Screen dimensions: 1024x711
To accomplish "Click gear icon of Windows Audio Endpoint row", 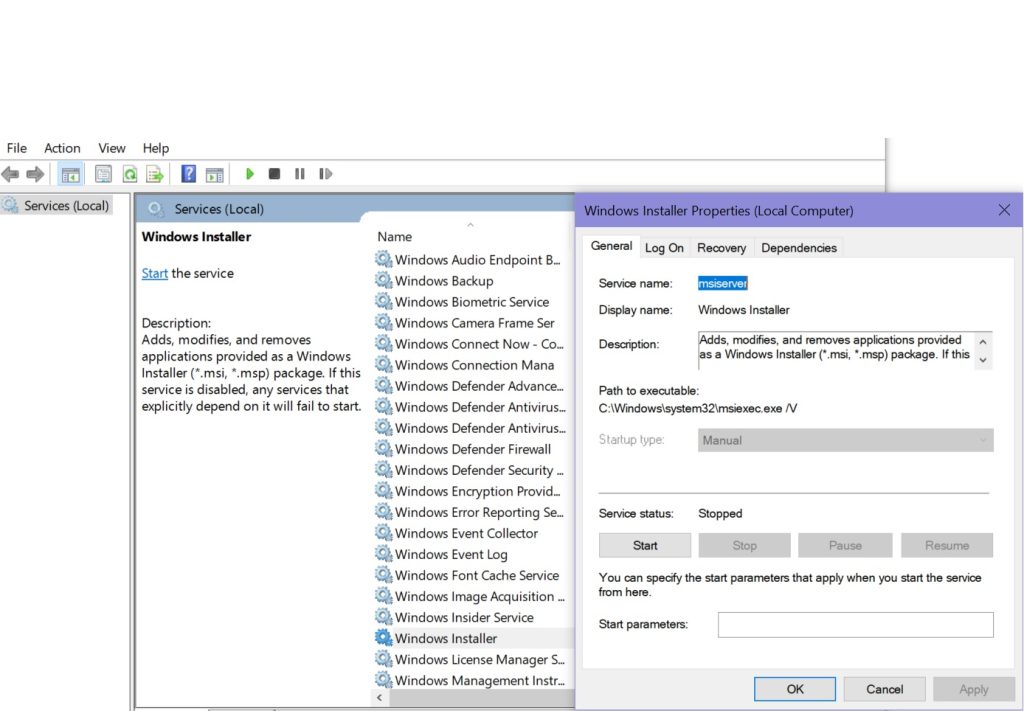I will [383, 259].
